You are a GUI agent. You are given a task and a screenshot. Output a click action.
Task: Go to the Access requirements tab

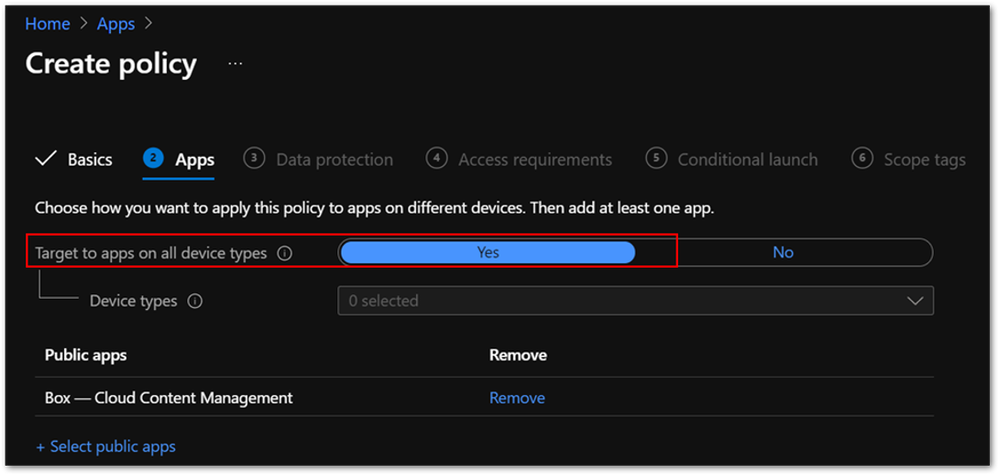pyautogui.click(x=535, y=160)
